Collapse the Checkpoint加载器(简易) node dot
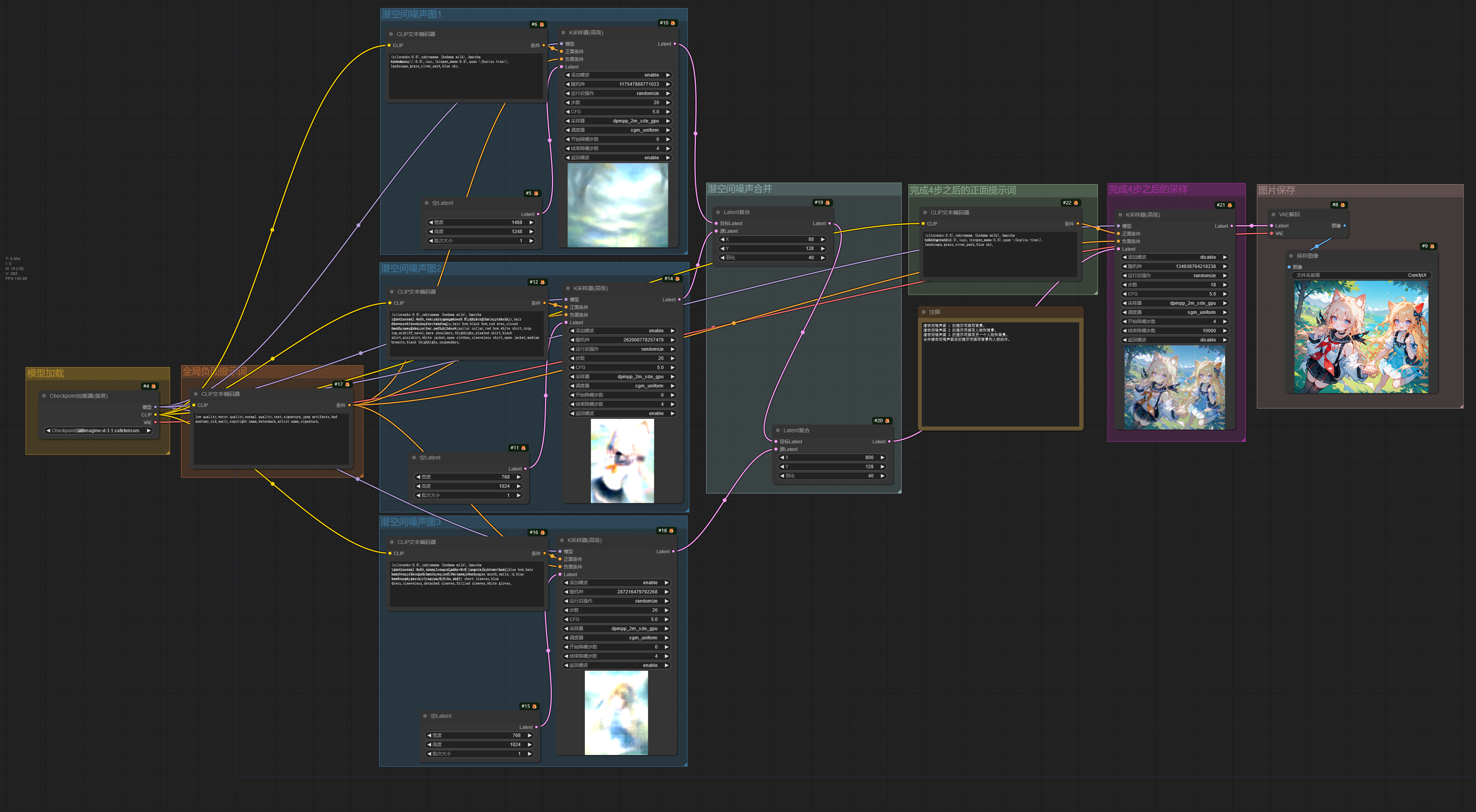Viewport: 1476px width, 812px height. 44,396
